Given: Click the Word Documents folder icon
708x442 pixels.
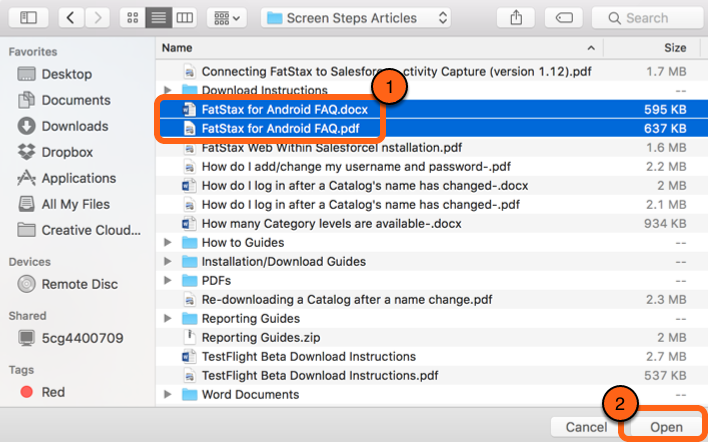Looking at the screenshot, I should point(190,394).
